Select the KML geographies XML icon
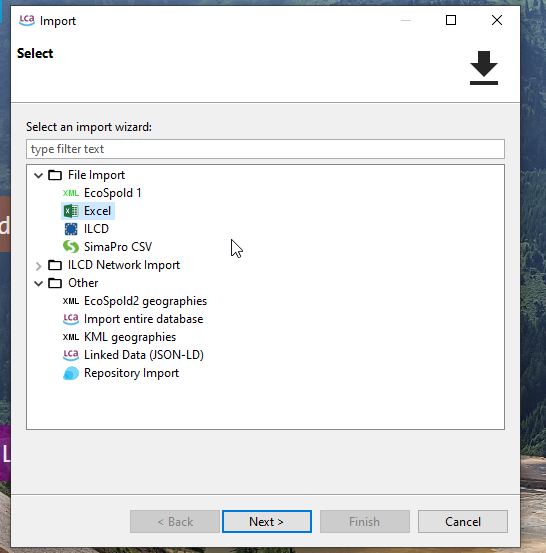546x553 pixels. tap(71, 337)
